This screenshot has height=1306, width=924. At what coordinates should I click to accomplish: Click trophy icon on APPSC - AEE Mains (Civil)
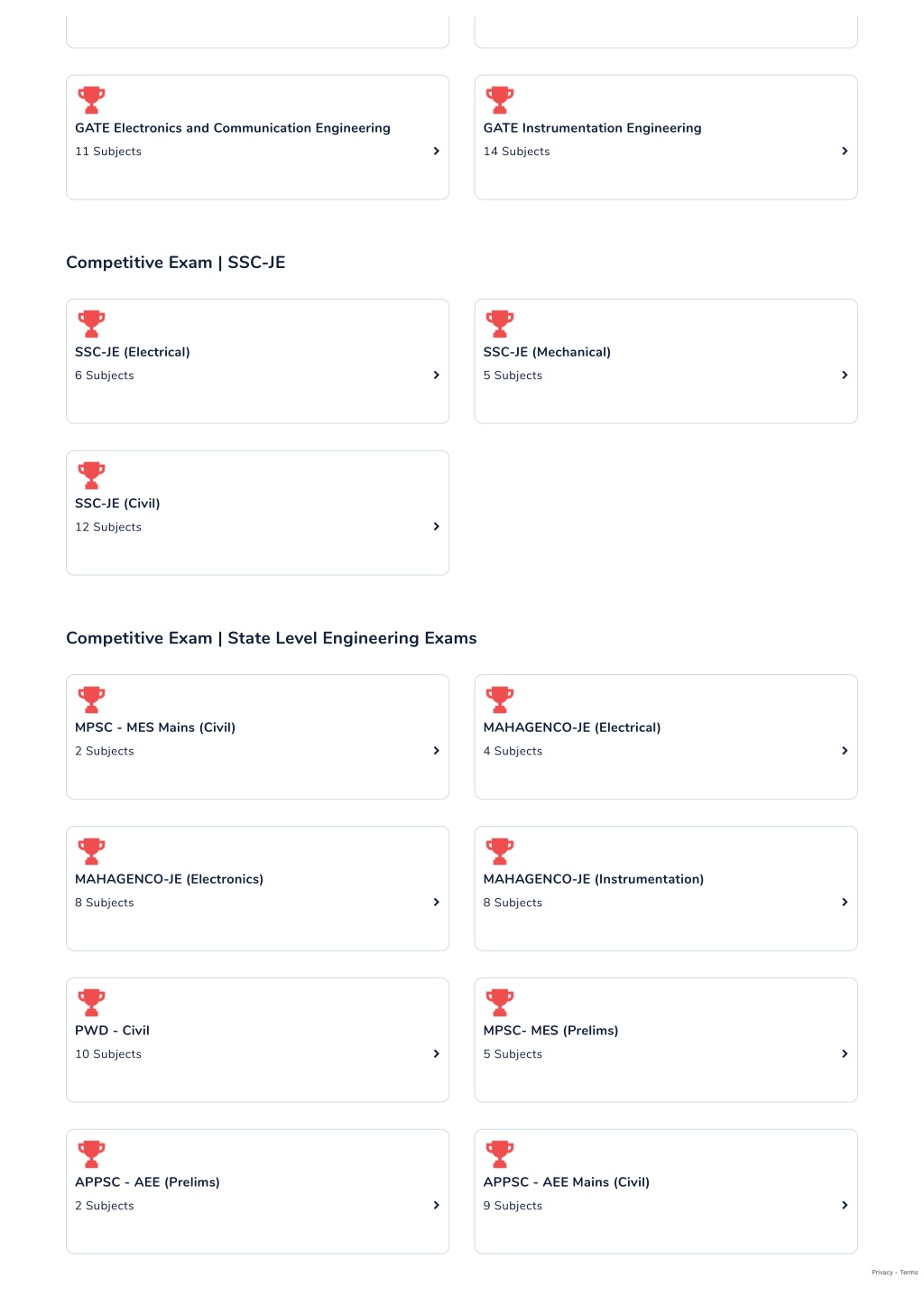click(500, 1154)
